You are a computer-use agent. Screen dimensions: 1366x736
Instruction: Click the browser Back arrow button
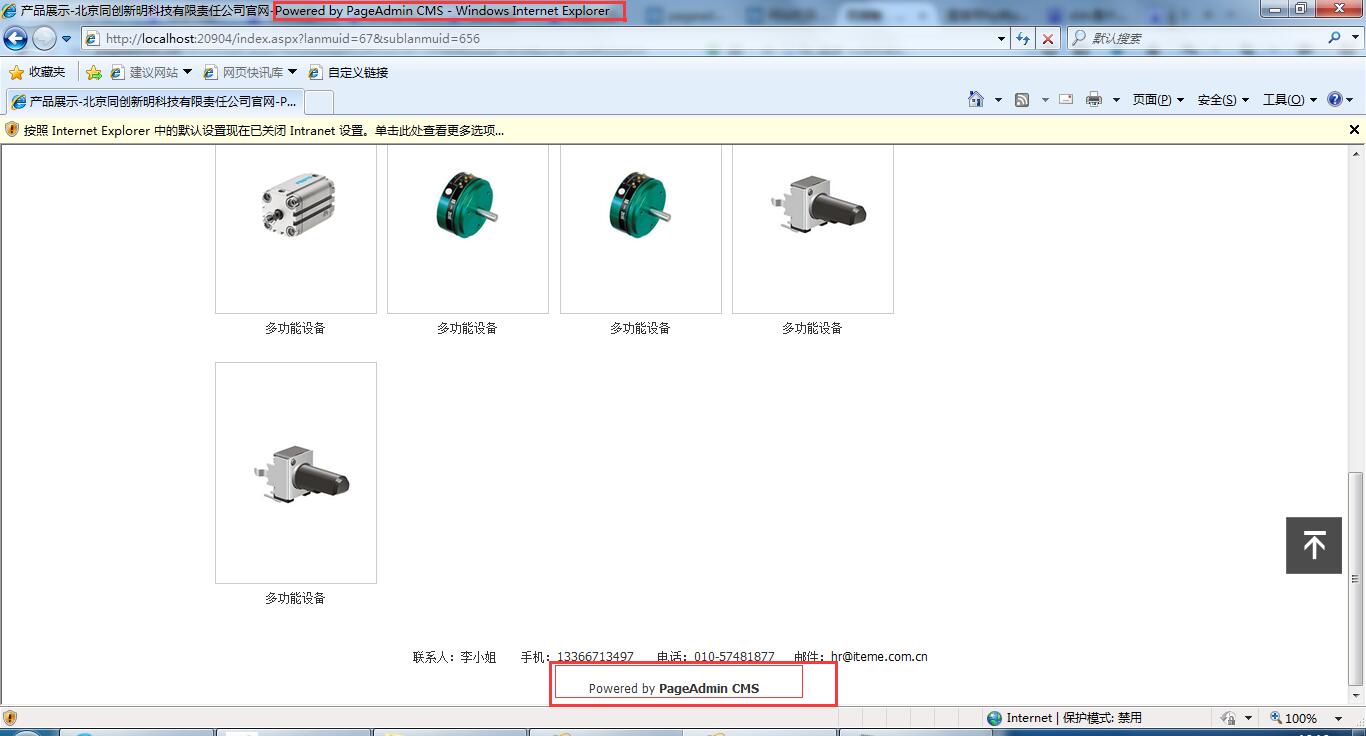pyautogui.click(x=15, y=39)
